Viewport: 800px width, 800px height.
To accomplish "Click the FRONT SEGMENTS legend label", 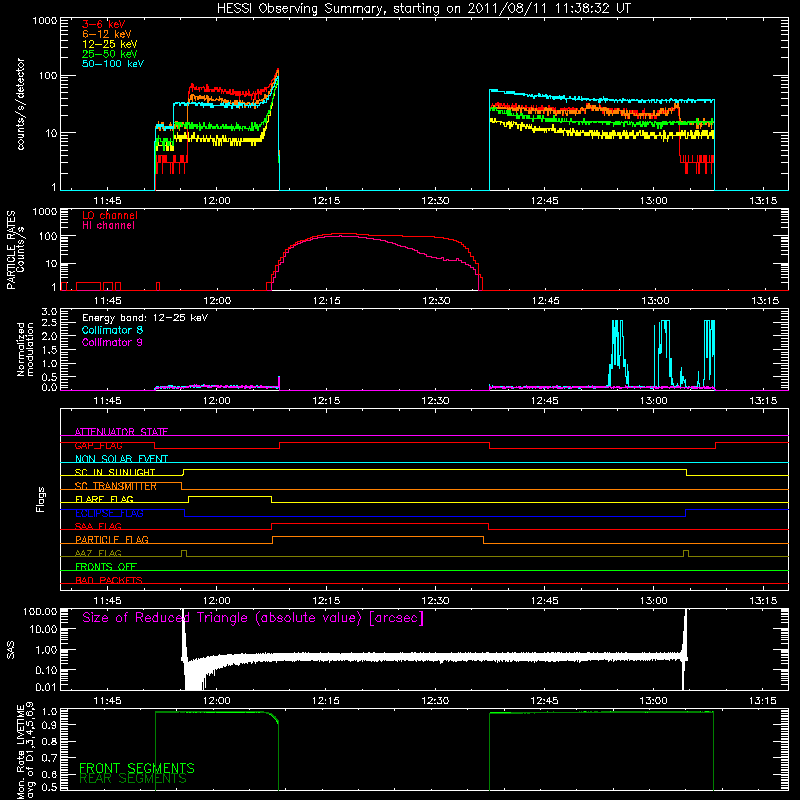I will coord(137,768).
